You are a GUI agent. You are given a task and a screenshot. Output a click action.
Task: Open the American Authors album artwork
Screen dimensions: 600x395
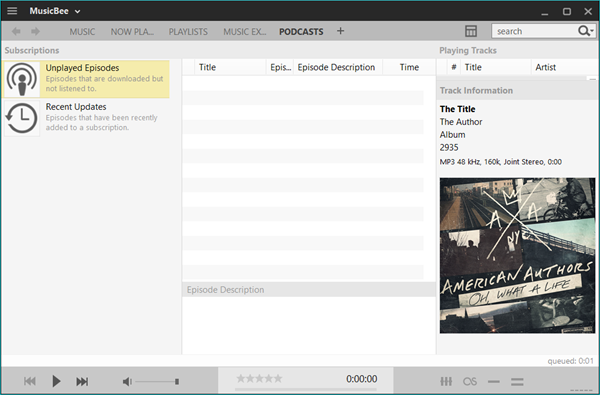click(x=517, y=255)
